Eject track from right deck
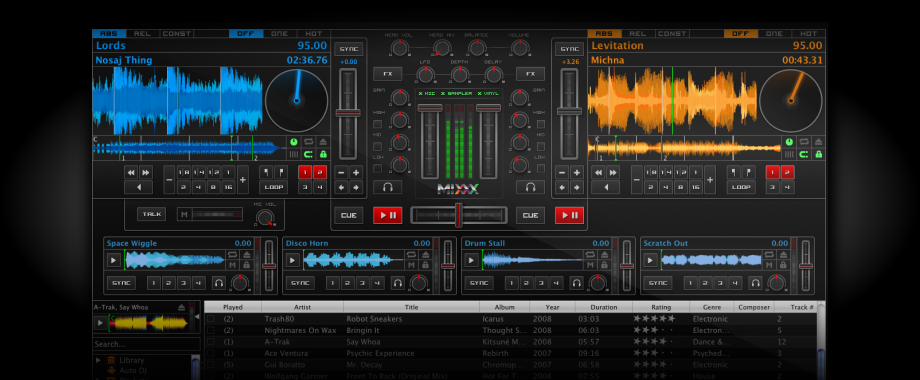Image resolution: width=920 pixels, height=380 pixels. tap(818, 142)
